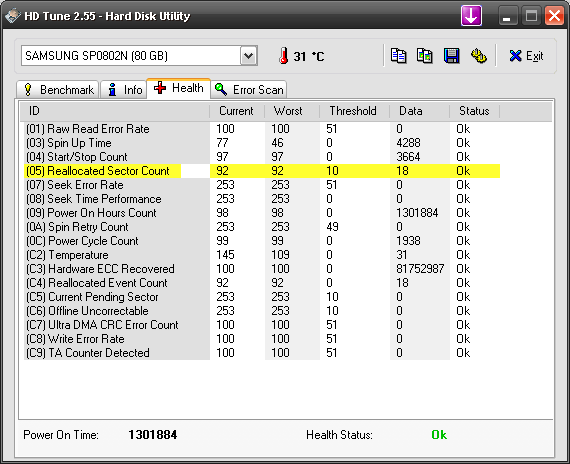
Task: Click threshold value 49 for Spin Retry Count
Action: (x=332, y=227)
